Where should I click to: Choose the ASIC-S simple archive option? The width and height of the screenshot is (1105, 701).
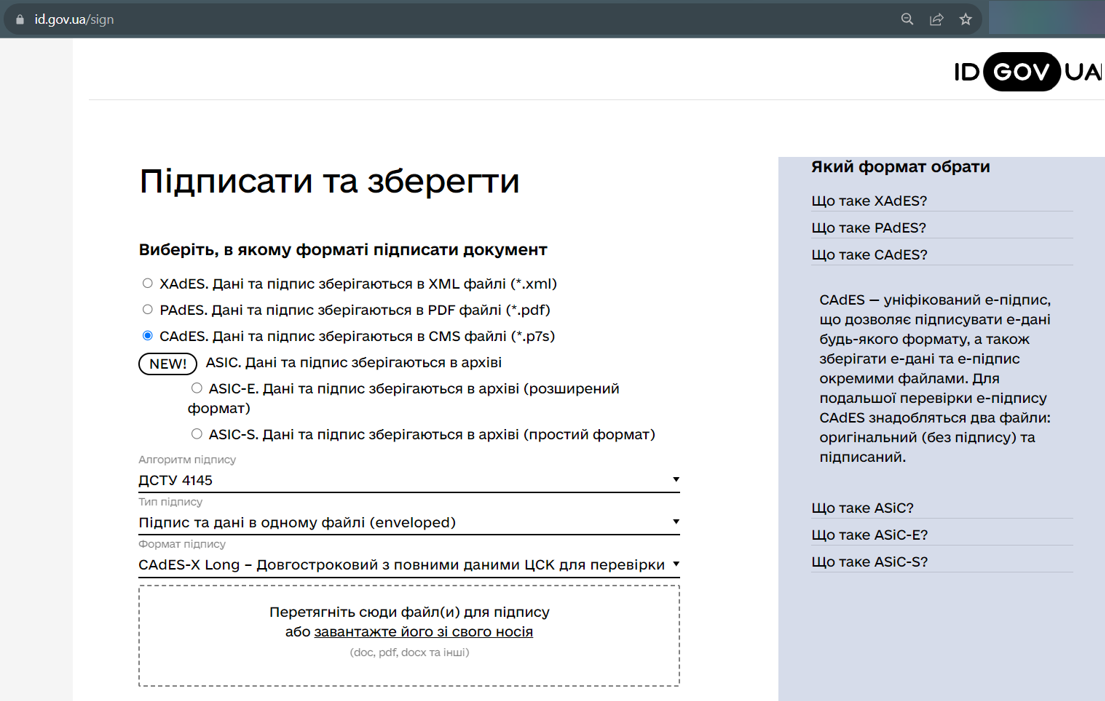[197, 434]
